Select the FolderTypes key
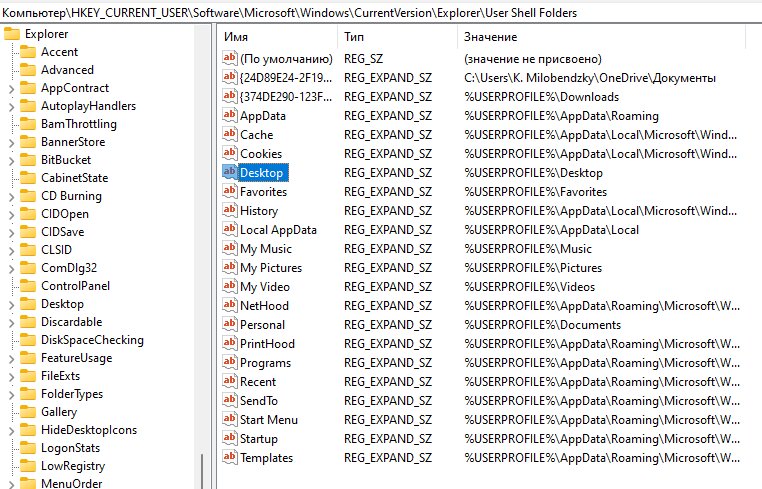The height and width of the screenshot is (489, 762). [x=72, y=394]
